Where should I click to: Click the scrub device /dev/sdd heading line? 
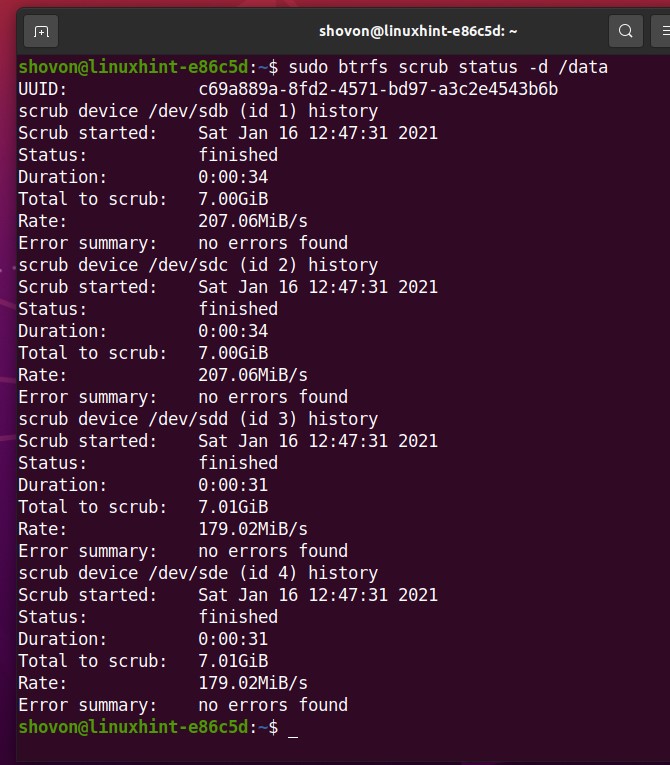pos(198,419)
